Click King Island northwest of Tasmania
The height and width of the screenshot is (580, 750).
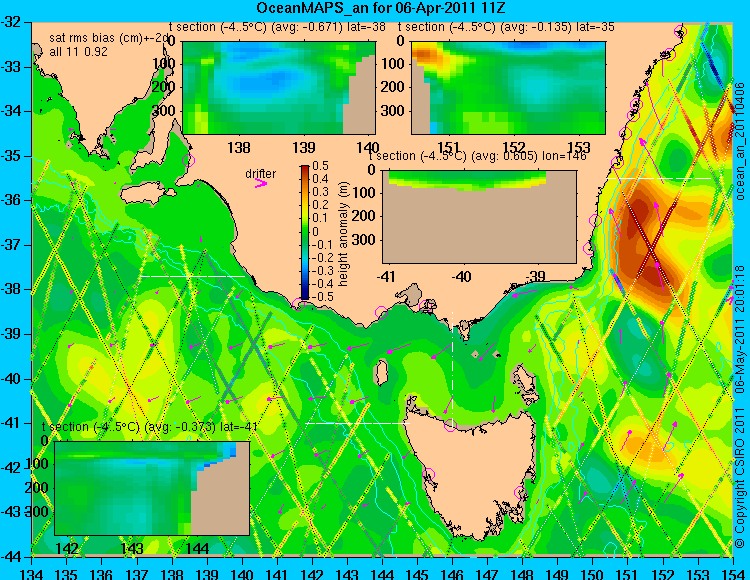(381, 372)
